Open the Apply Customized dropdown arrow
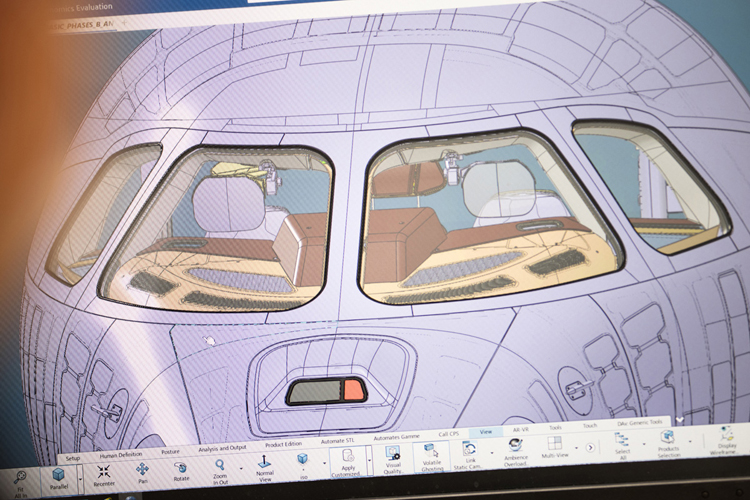This screenshot has height=500, width=750. coord(369,460)
